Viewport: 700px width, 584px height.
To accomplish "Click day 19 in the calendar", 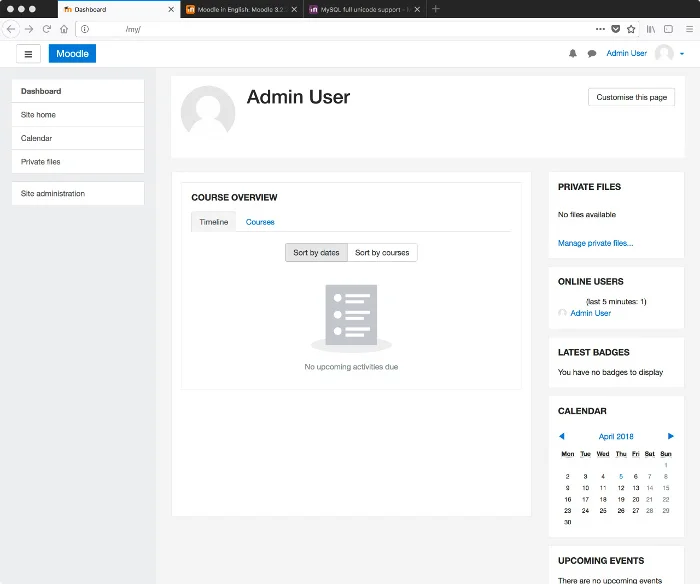I will 621,499.
